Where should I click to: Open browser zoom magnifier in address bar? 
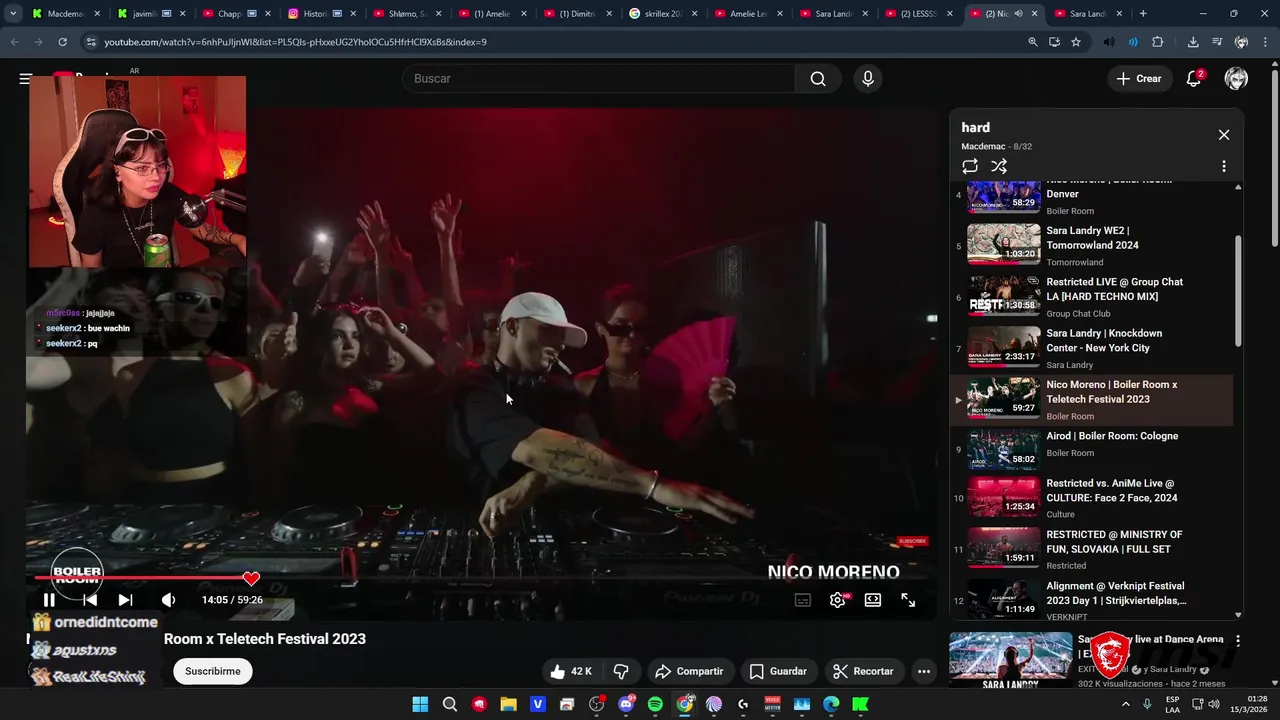pyautogui.click(x=1032, y=42)
